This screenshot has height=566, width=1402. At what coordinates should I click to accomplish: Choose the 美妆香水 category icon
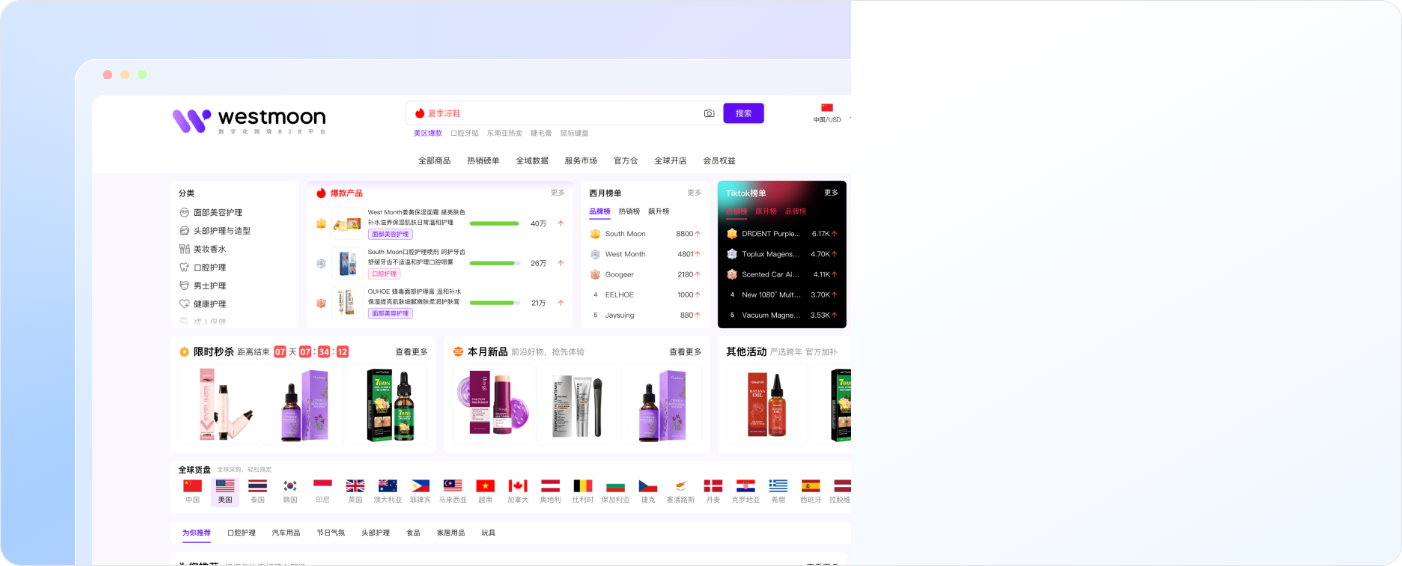click(x=184, y=249)
